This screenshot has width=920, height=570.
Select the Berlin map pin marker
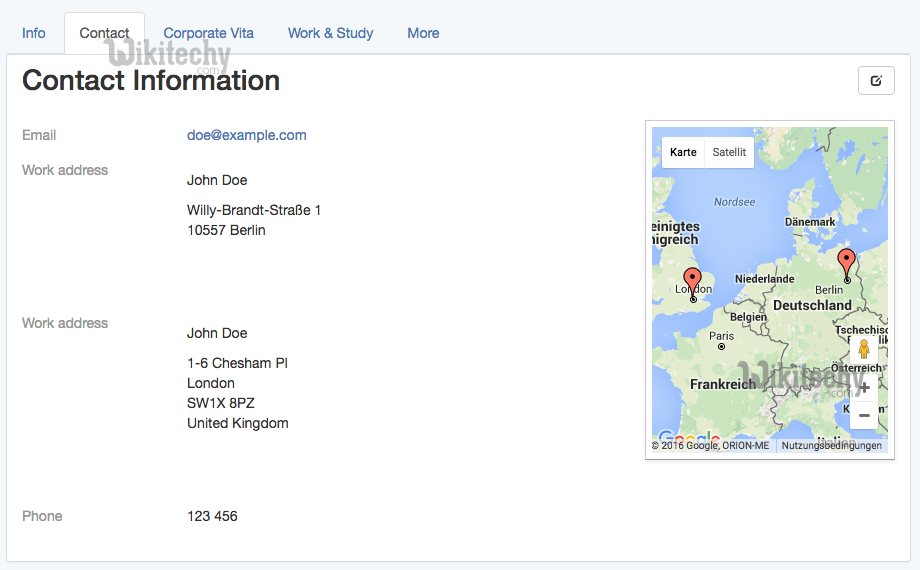(x=846, y=263)
